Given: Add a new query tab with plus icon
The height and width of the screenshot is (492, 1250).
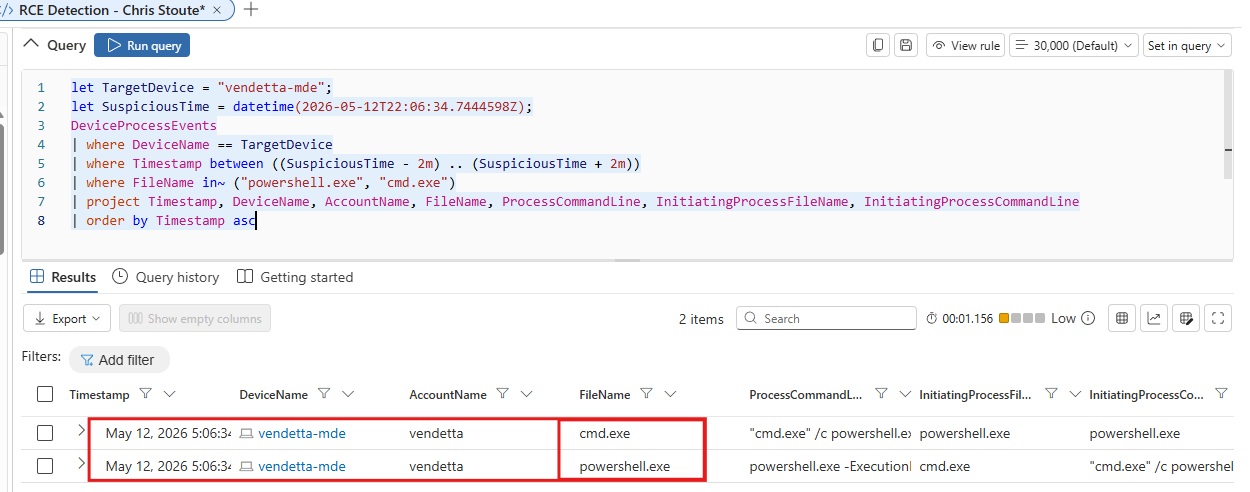Looking at the screenshot, I should point(250,9).
